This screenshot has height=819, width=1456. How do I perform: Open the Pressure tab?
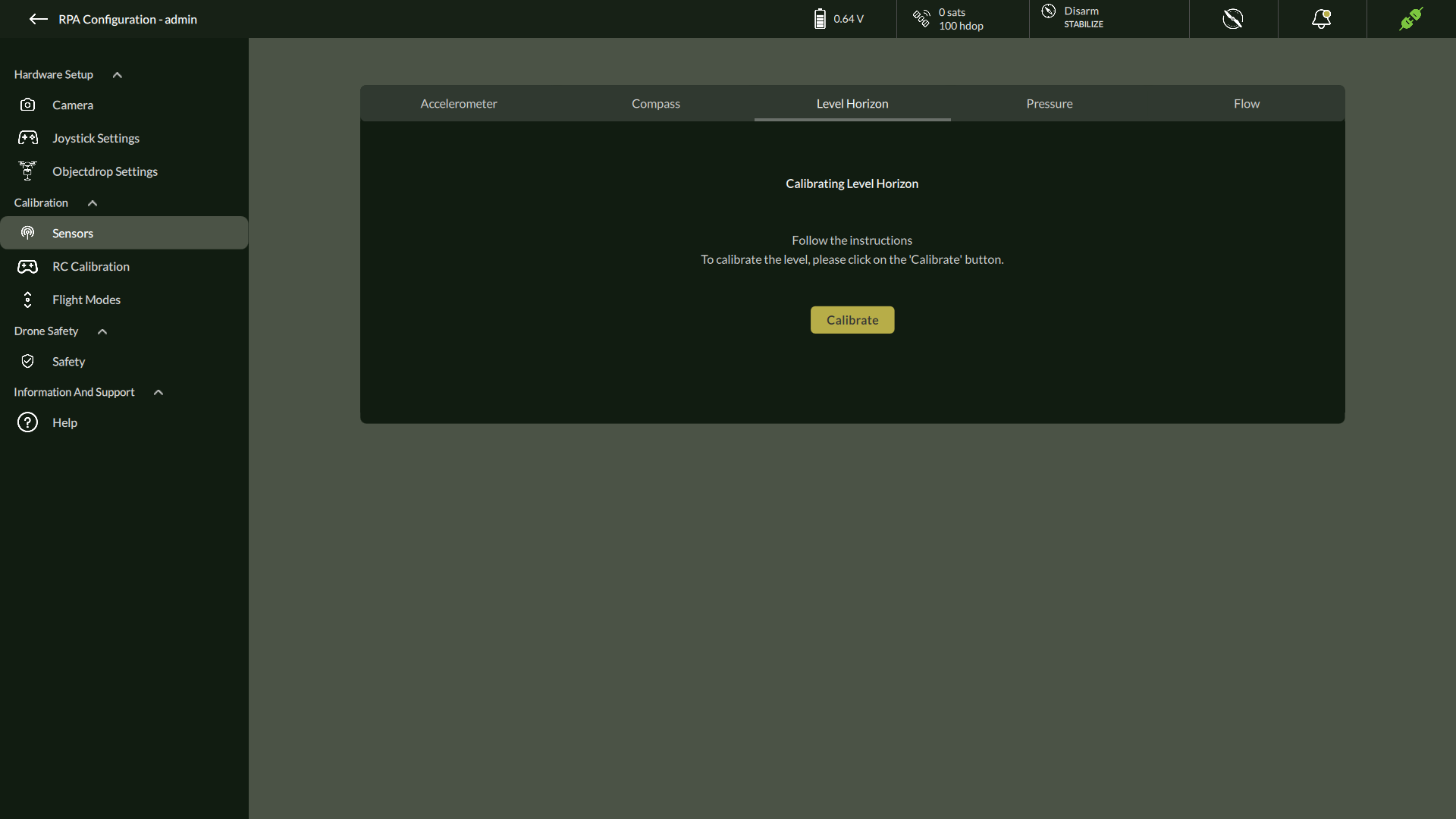(1050, 103)
